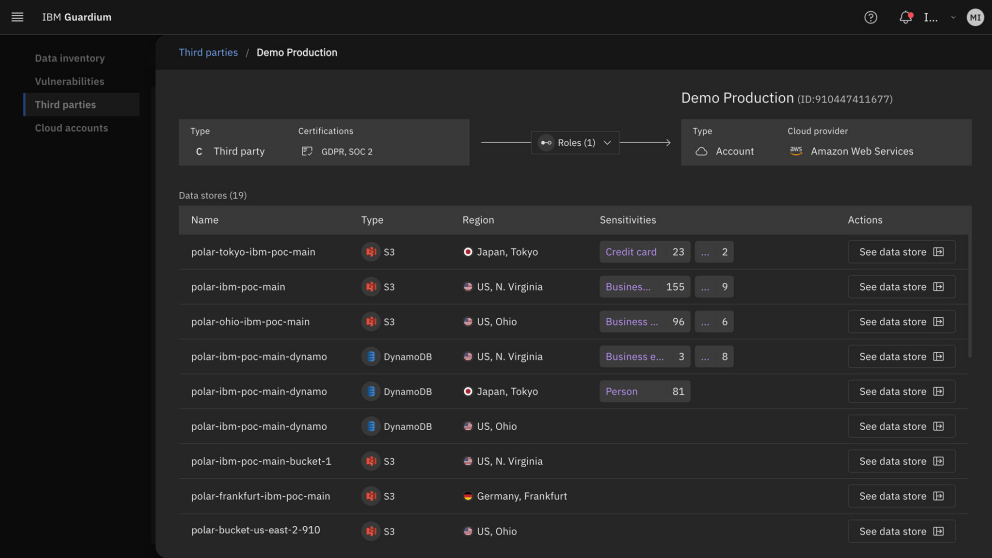
Task: Open the help question mark icon
Action: (871, 18)
